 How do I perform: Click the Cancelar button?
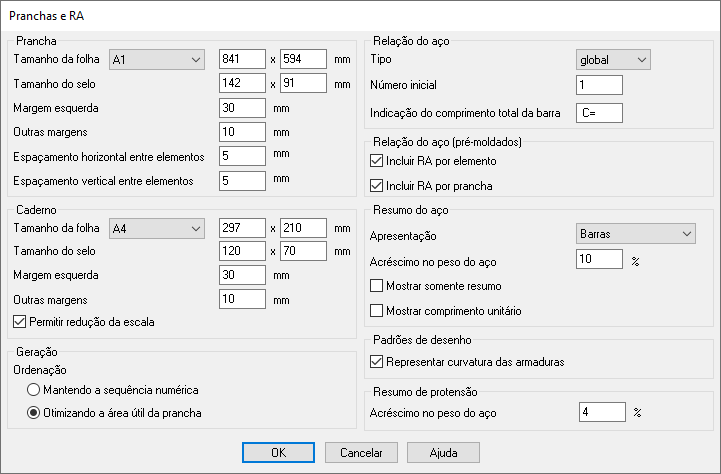pyautogui.click(x=362, y=453)
